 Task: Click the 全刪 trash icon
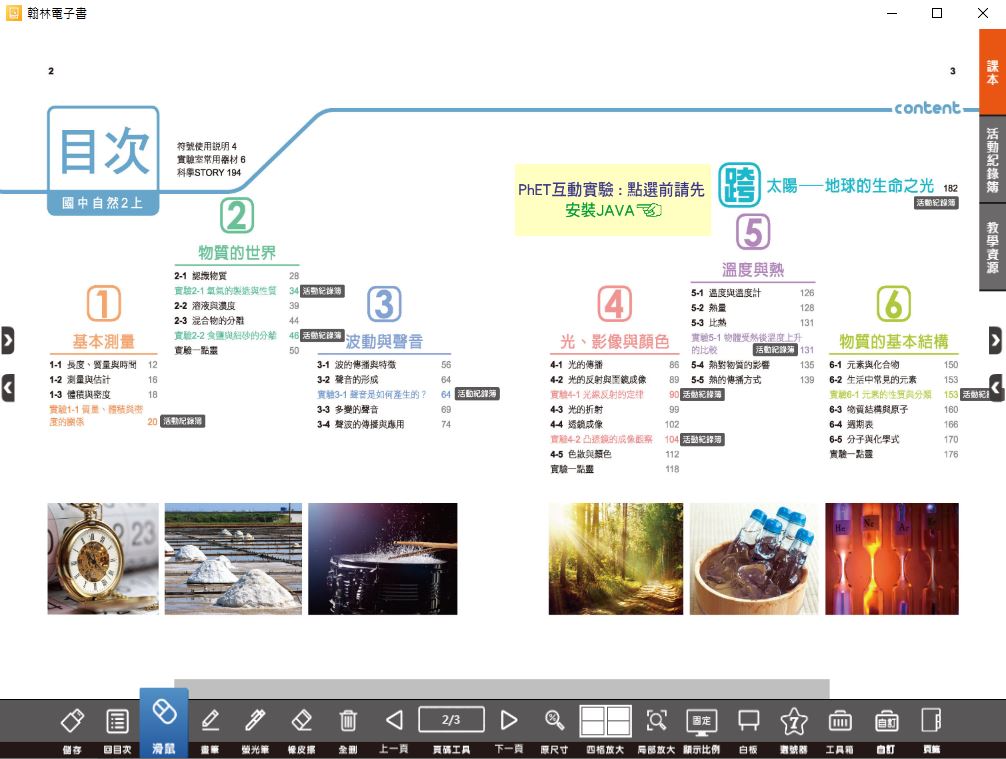(x=348, y=721)
